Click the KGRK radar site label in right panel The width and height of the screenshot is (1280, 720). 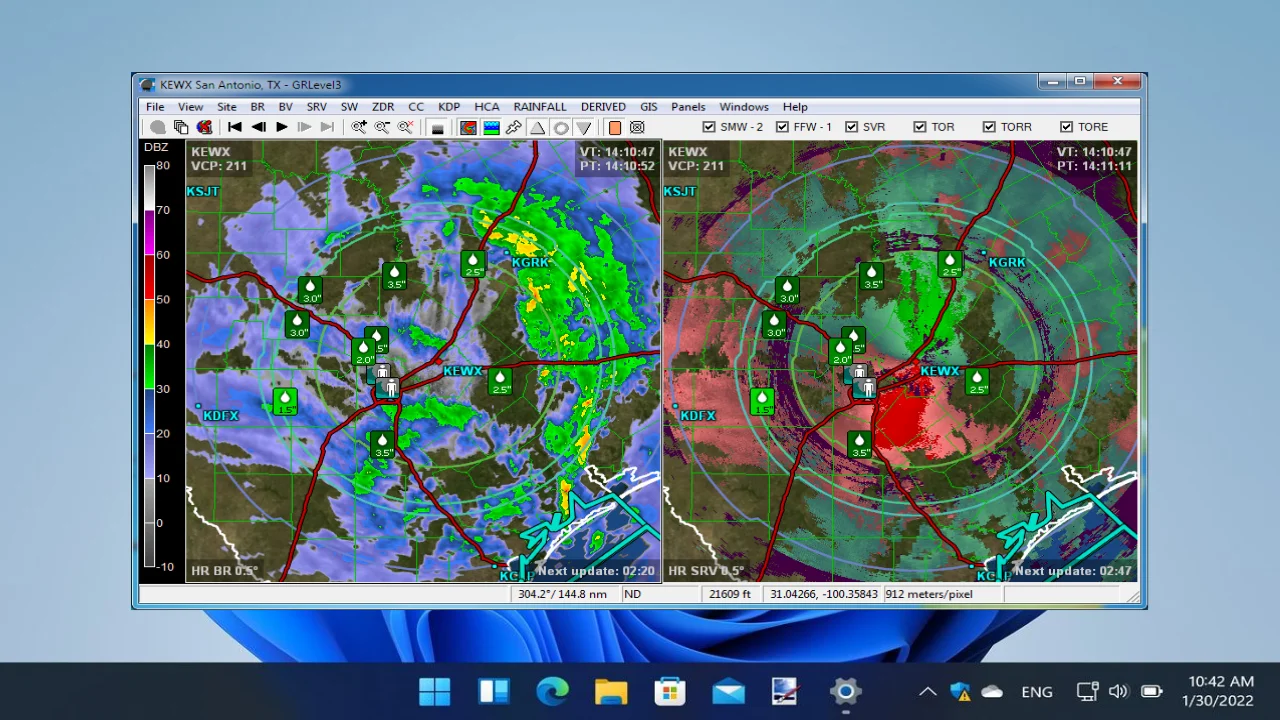coord(1007,262)
